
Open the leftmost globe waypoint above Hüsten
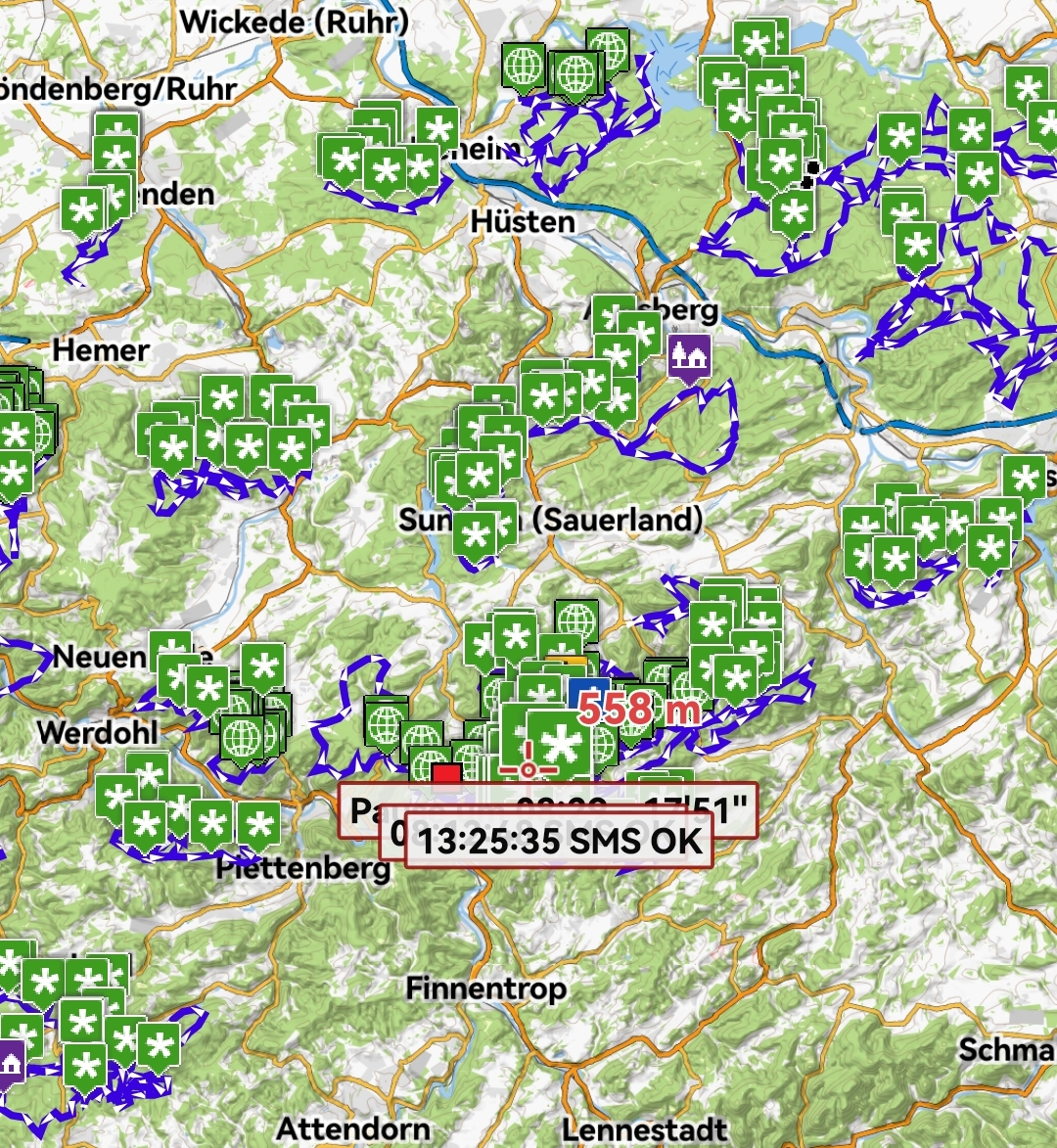pyautogui.click(x=523, y=66)
